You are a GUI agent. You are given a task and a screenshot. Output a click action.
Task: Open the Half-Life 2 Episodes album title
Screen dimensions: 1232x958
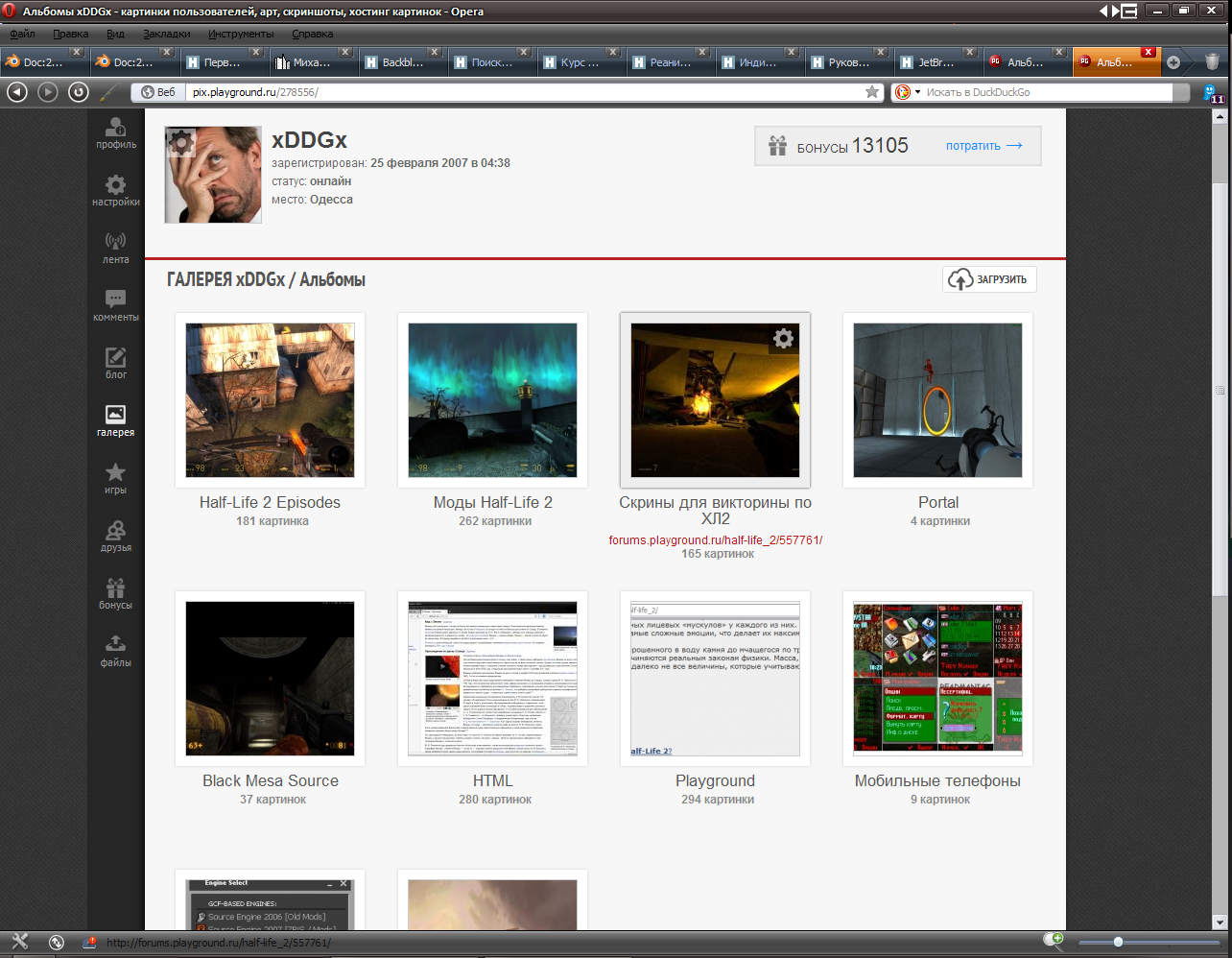[270, 502]
